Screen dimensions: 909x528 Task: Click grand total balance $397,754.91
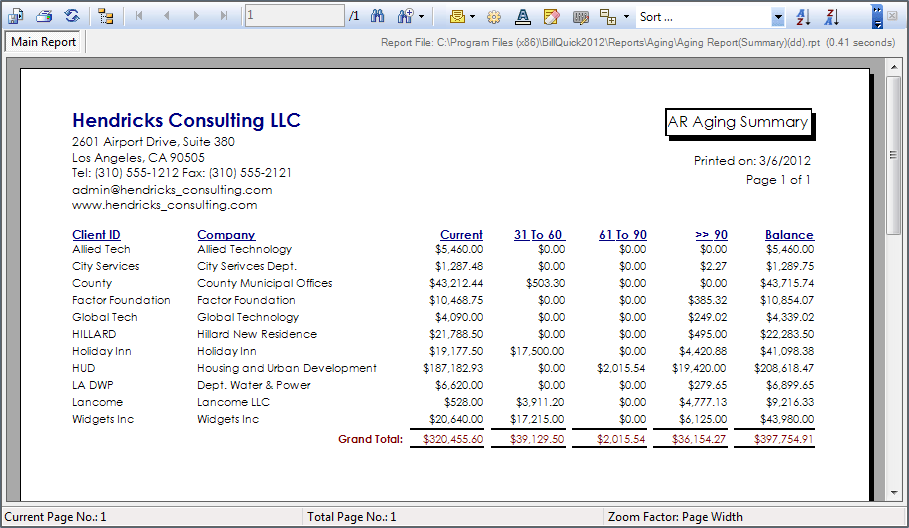(783, 439)
